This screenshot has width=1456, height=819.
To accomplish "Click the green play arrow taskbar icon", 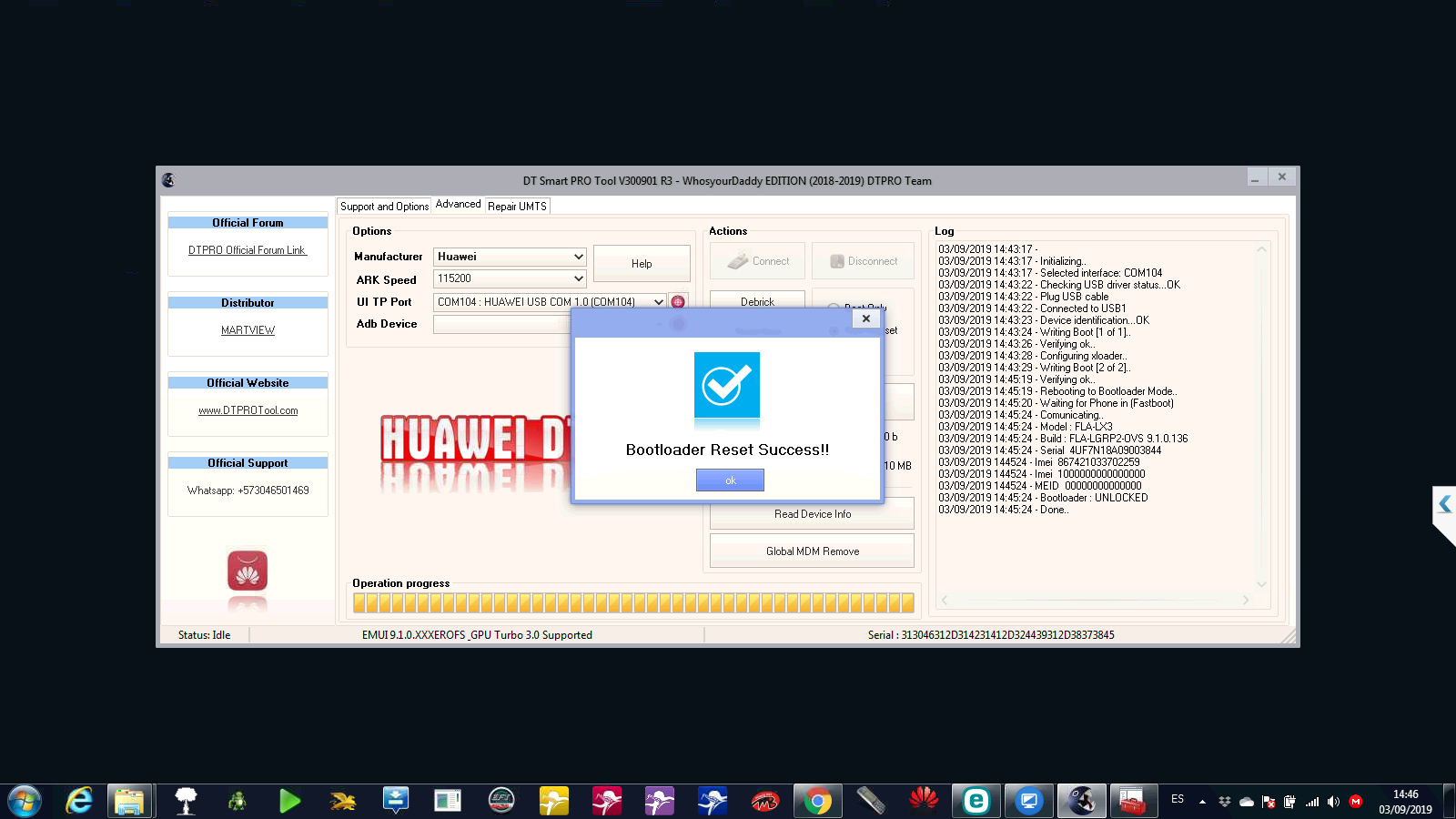I will 289,801.
